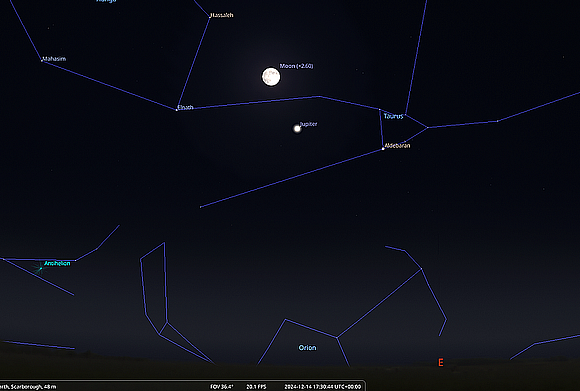Click the Antihelion text label
Image resolution: width=580 pixels, height=391 pixels.
coord(57,263)
